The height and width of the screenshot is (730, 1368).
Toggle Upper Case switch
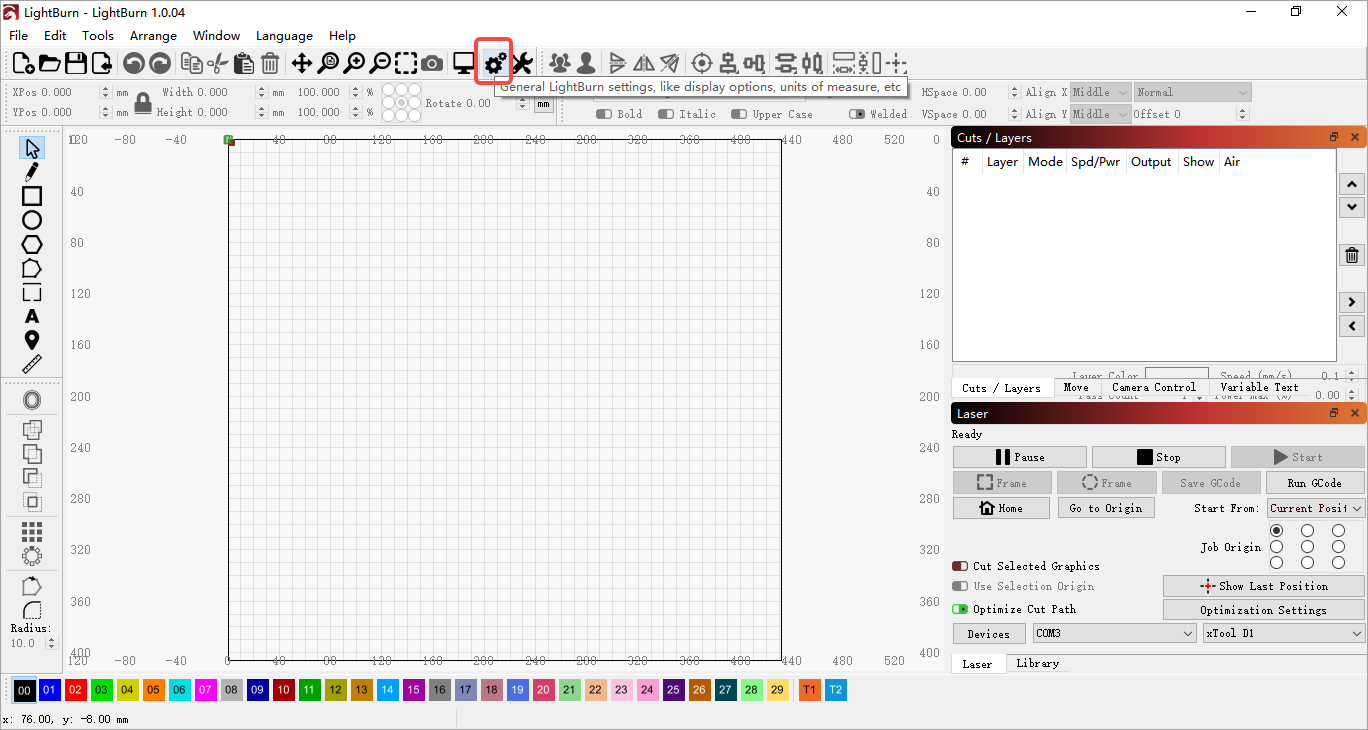(739, 114)
